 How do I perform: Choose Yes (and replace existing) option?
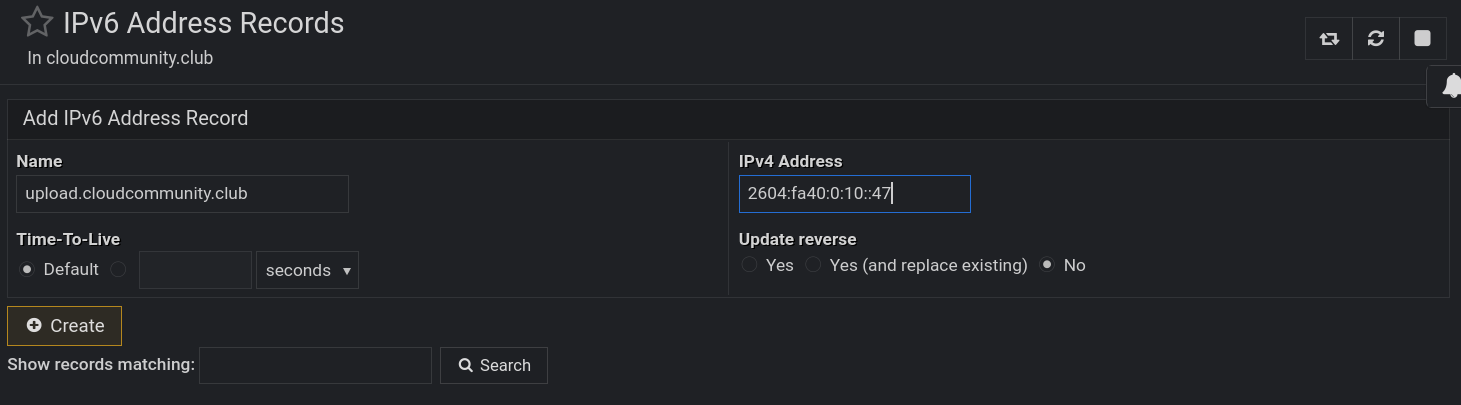(x=814, y=265)
